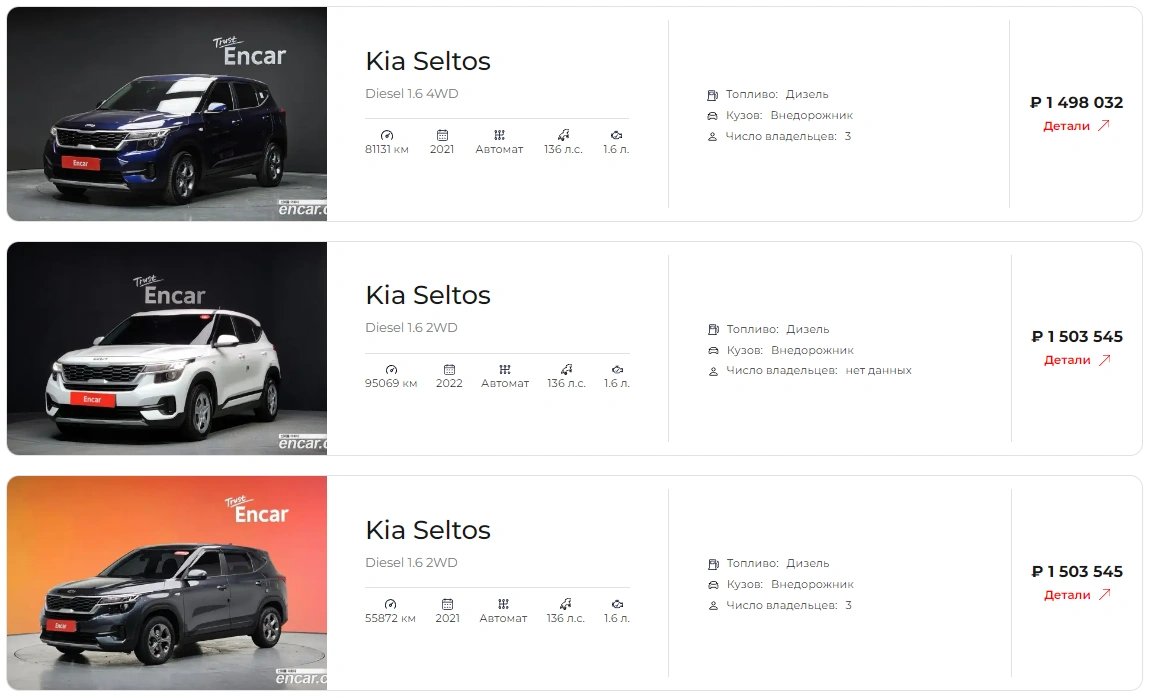Open Детали for the ₽ 1 498 032 car
This screenshot has width=1149, height=698.
coord(1076,126)
